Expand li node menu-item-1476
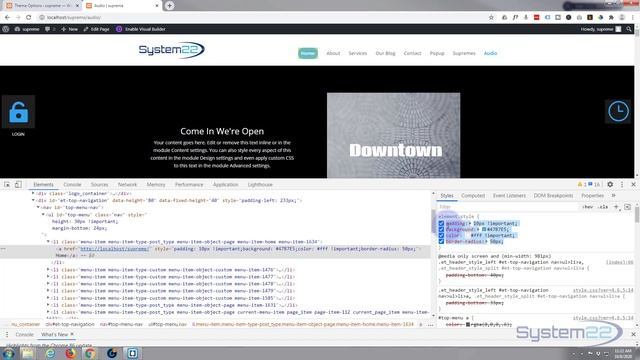The image size is (640, 360). 48,270
